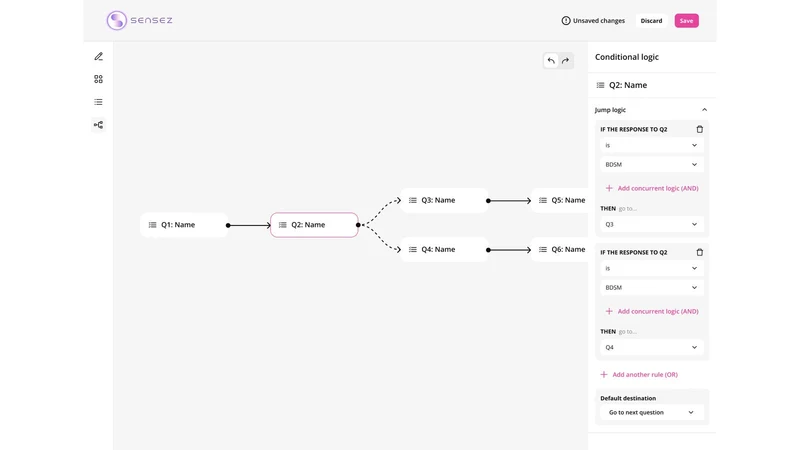Redo the last change
The width and height of the screenshot is (800, 450).
565,61
